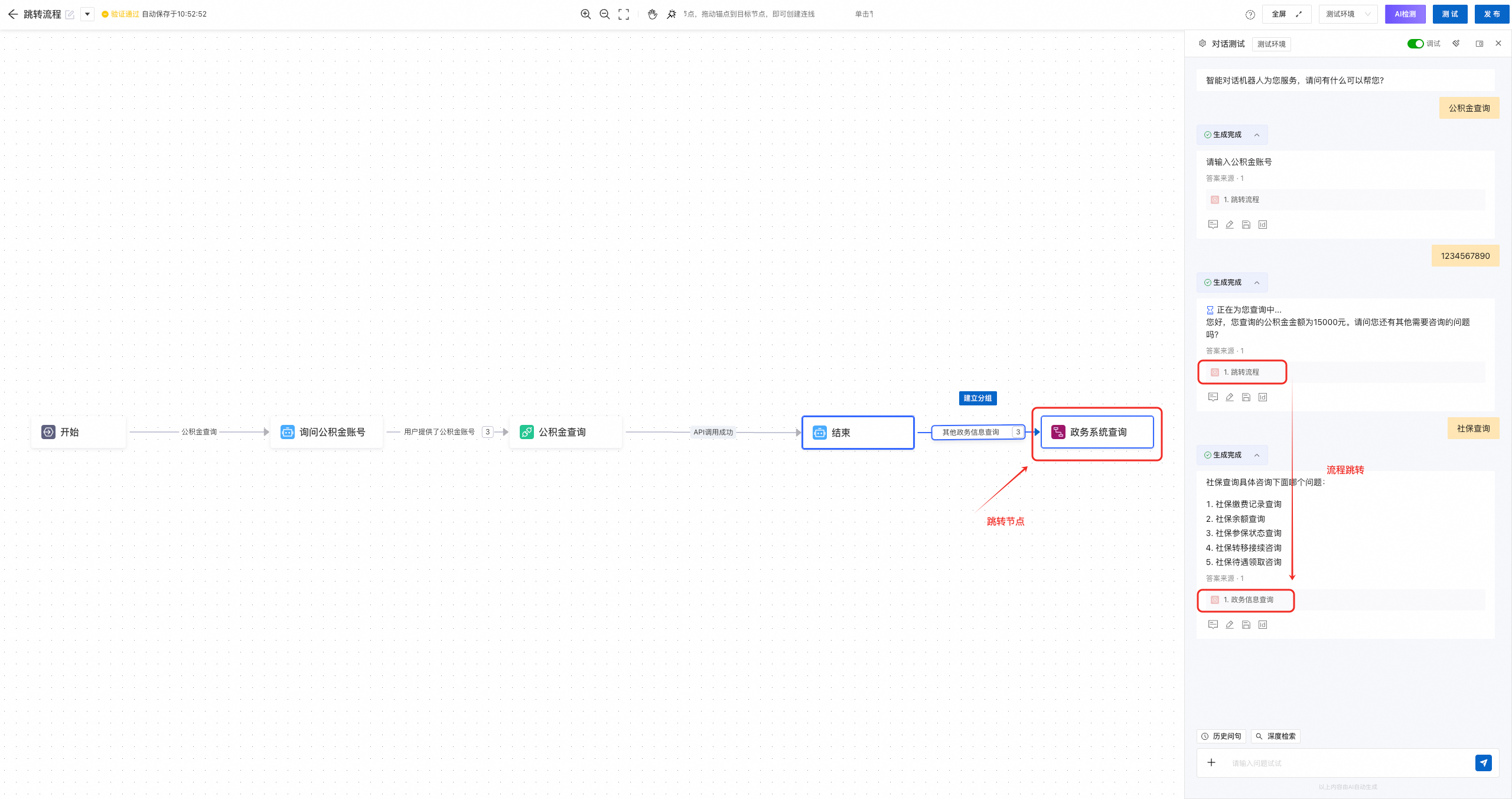The height and width of the screenshot is (799, 1512).
Task: Select the connection line tool icon
Action: [672, 14]
